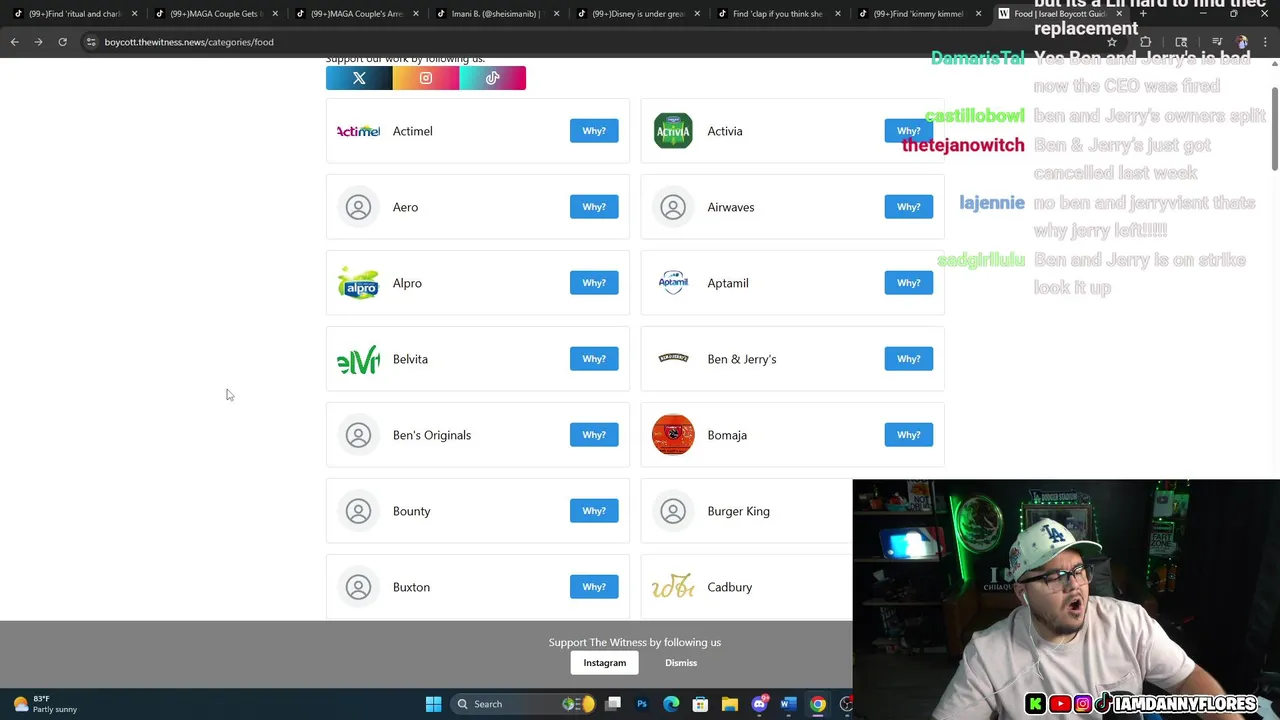The image size is (1280, 720).
Task: Click the Why? button for Bounty
Action: pyautogui.click(x=594, y=511)
